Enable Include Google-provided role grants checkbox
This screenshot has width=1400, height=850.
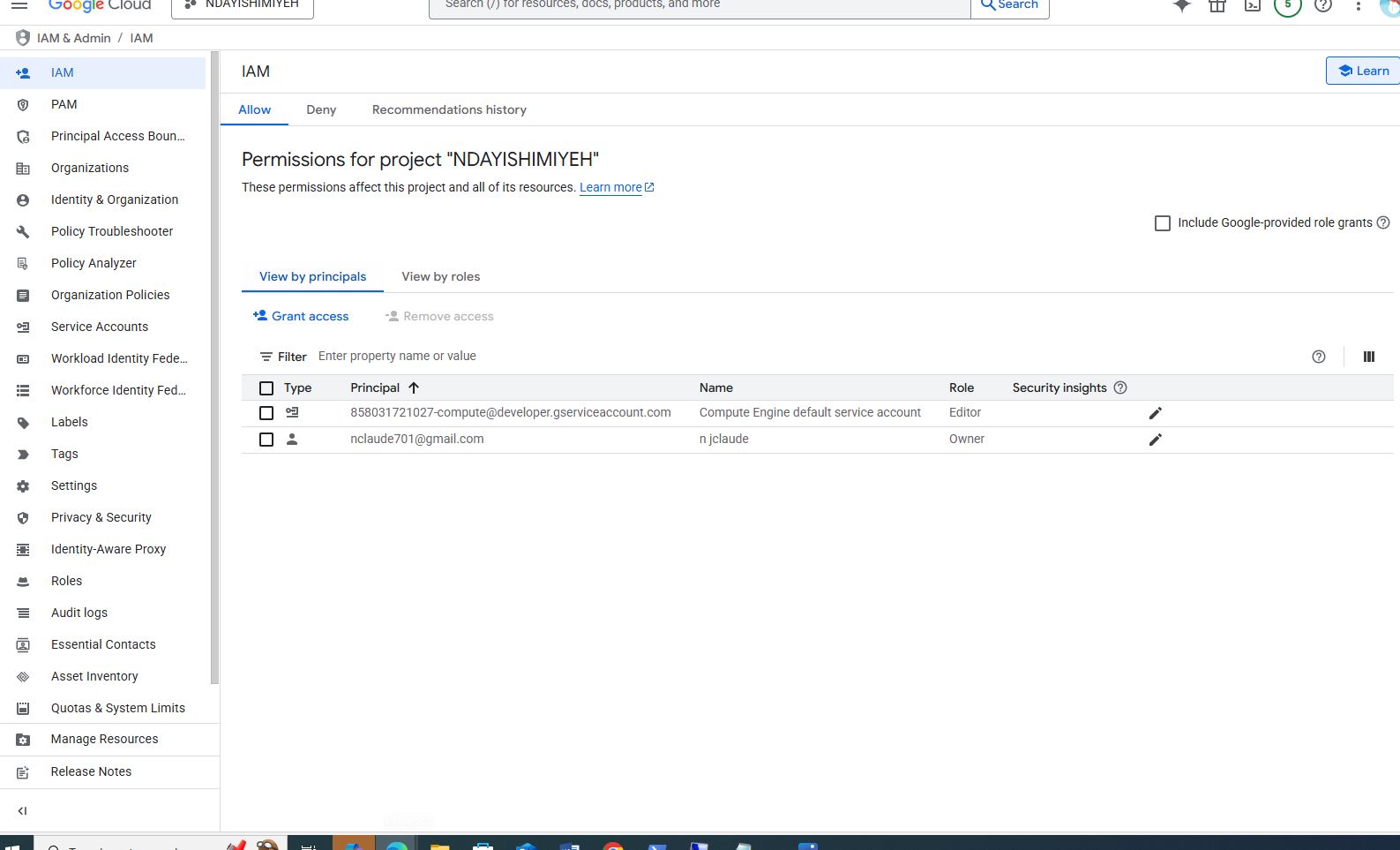coord(1163,223)
